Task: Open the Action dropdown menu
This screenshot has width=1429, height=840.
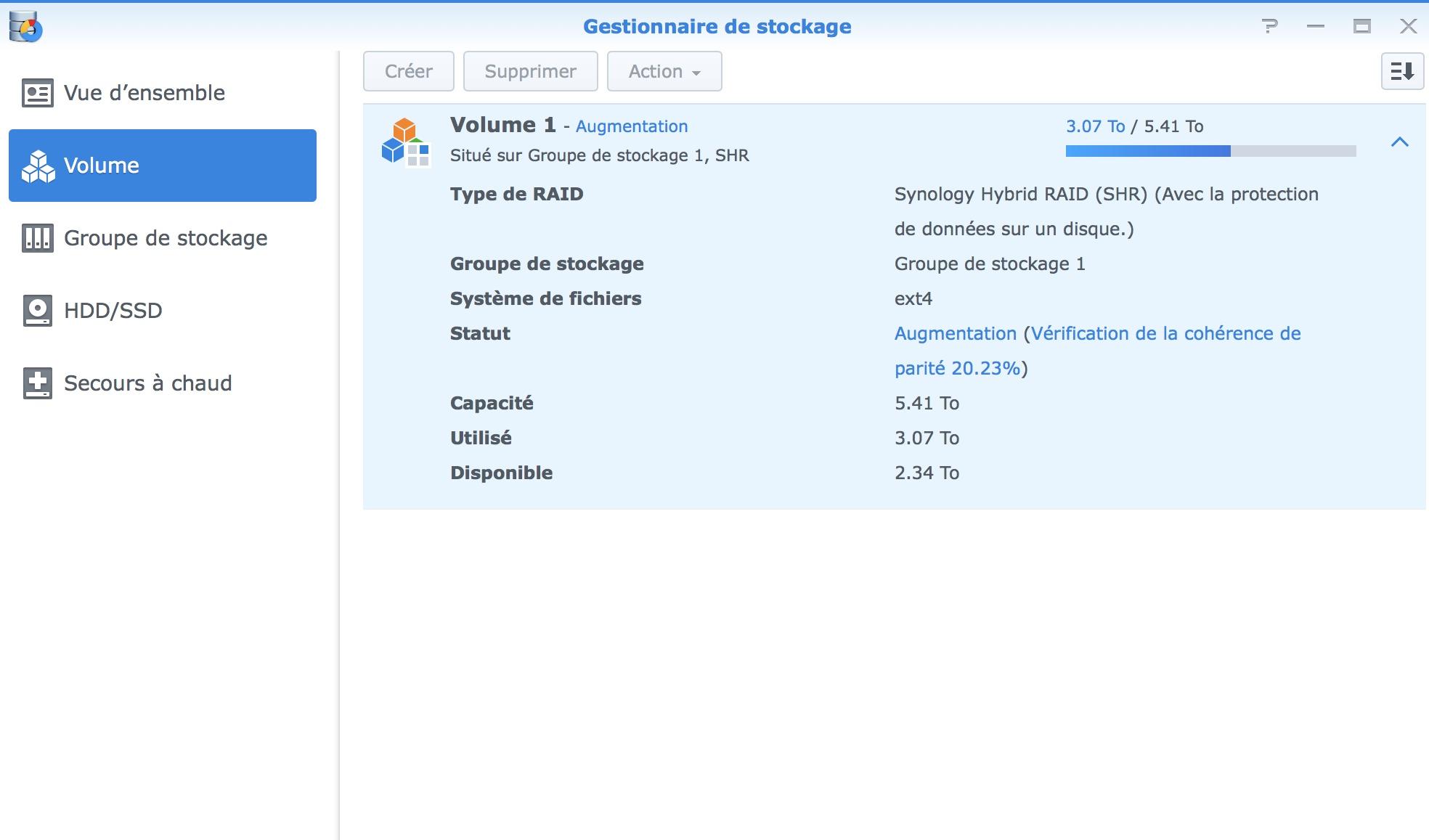Action: point(664,71)
